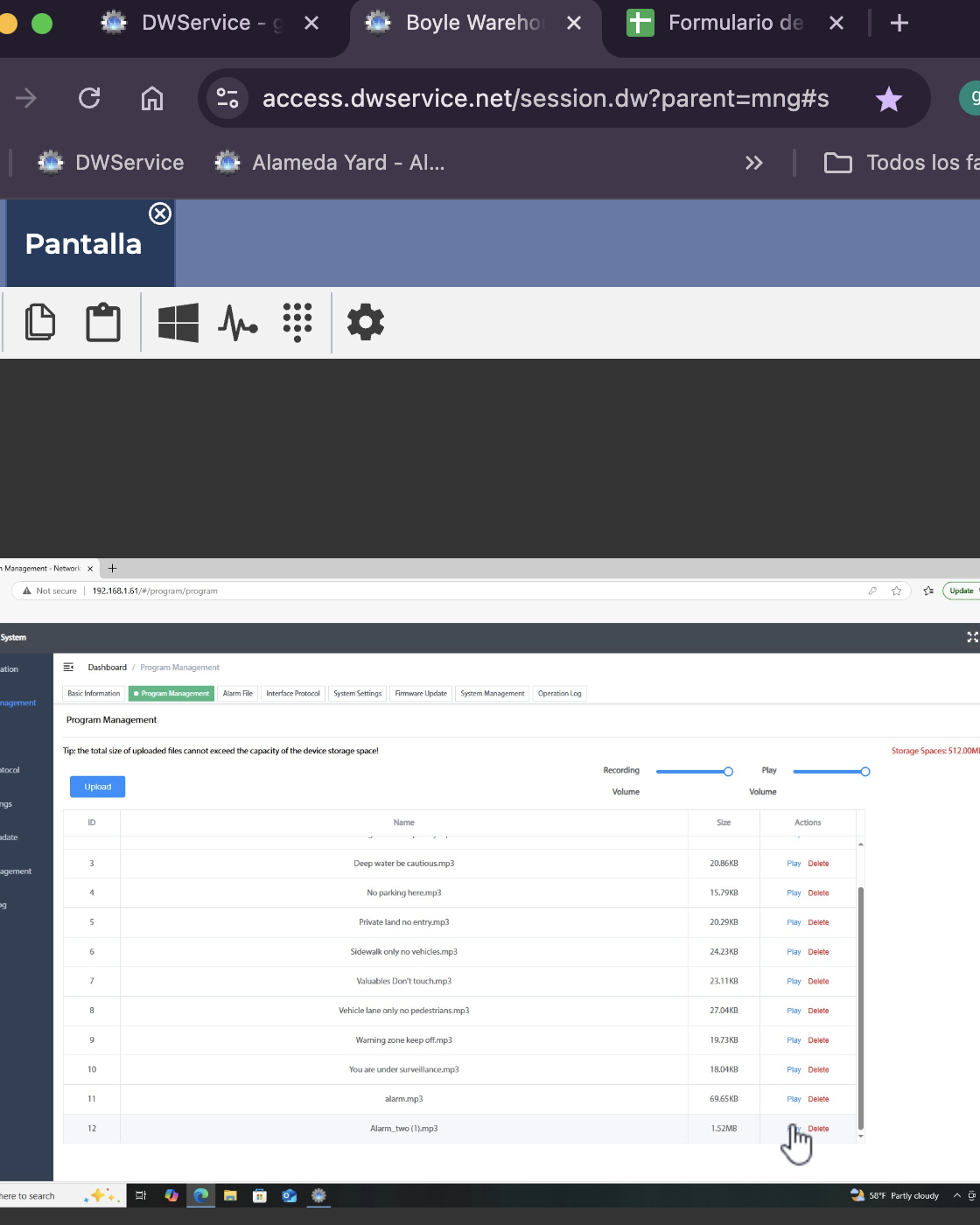Delete Warning zone keep off.mp3
Viewport: 980px width, 1225px height.
tap(818, 1040)
